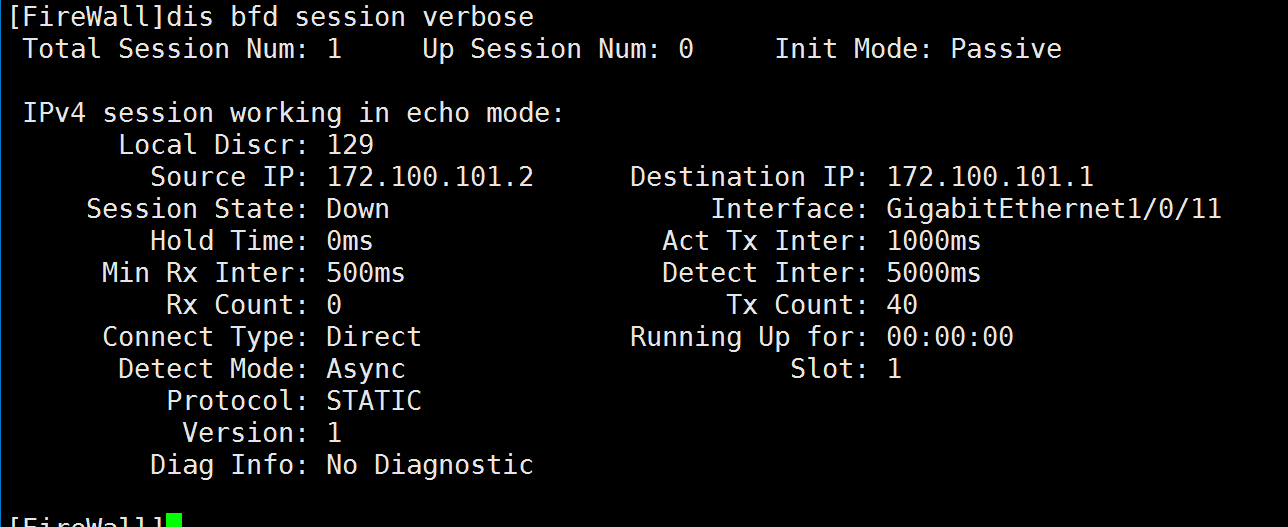Click the Source IP value 172.100.101.2
Screen dimensions: 1288x527
click(430, 178)
